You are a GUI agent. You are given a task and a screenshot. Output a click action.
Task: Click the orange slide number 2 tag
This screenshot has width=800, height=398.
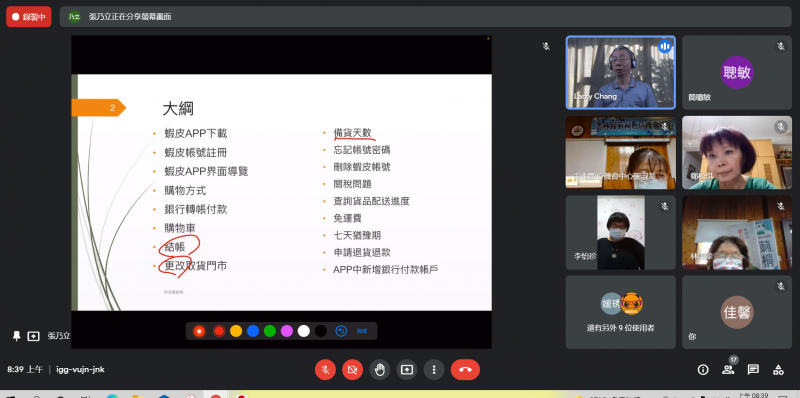[98, 108]
